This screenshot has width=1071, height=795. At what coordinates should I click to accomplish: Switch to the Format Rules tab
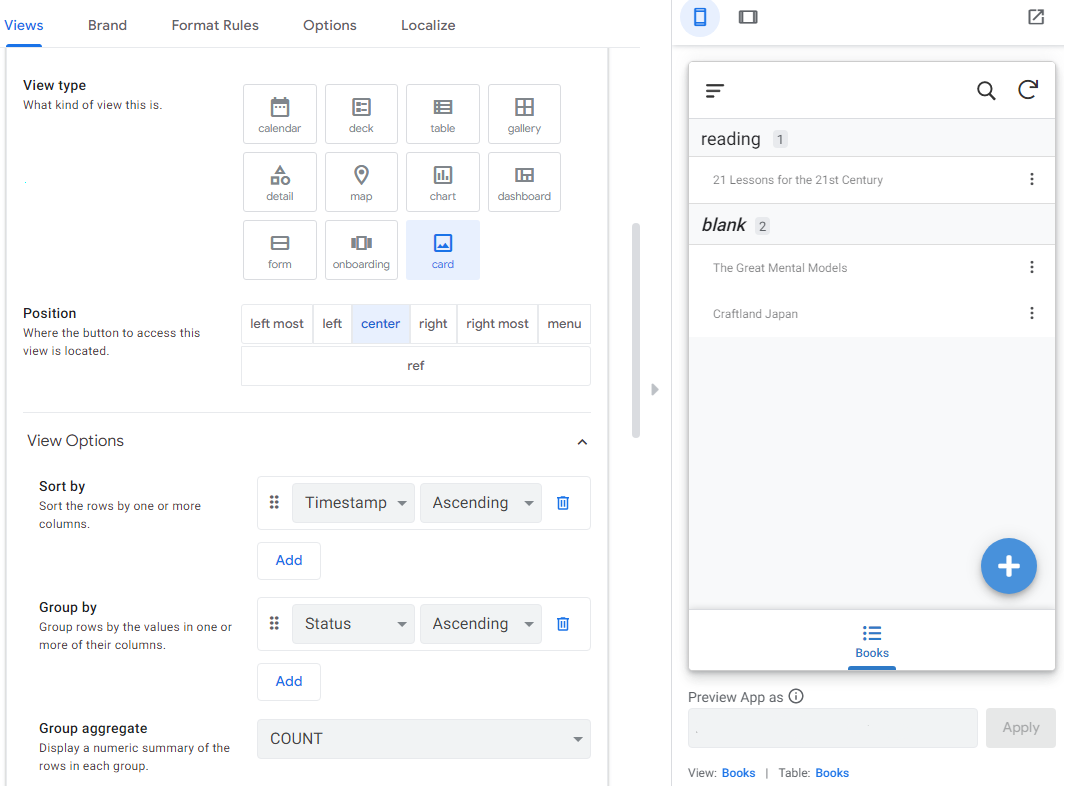pyautogui.click(x=215, y=25)
